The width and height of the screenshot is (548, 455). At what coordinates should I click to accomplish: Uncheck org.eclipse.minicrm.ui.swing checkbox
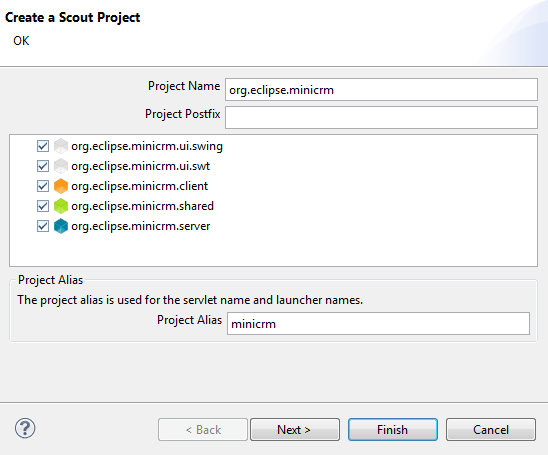[43, 146]
